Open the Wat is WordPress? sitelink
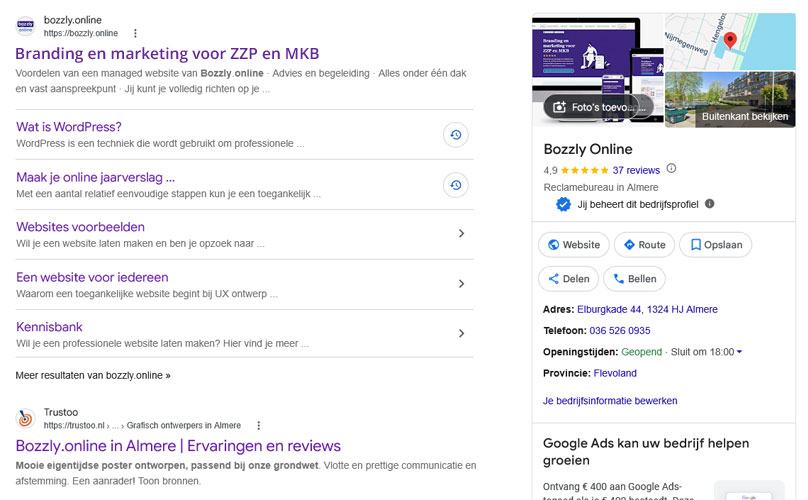 click(x=69, y=127)
